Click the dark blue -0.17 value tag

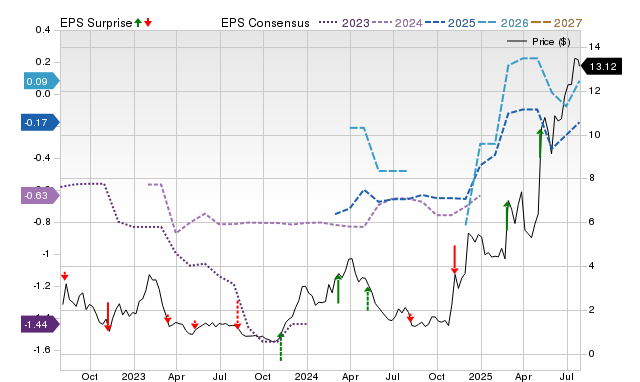coord(40,122)
